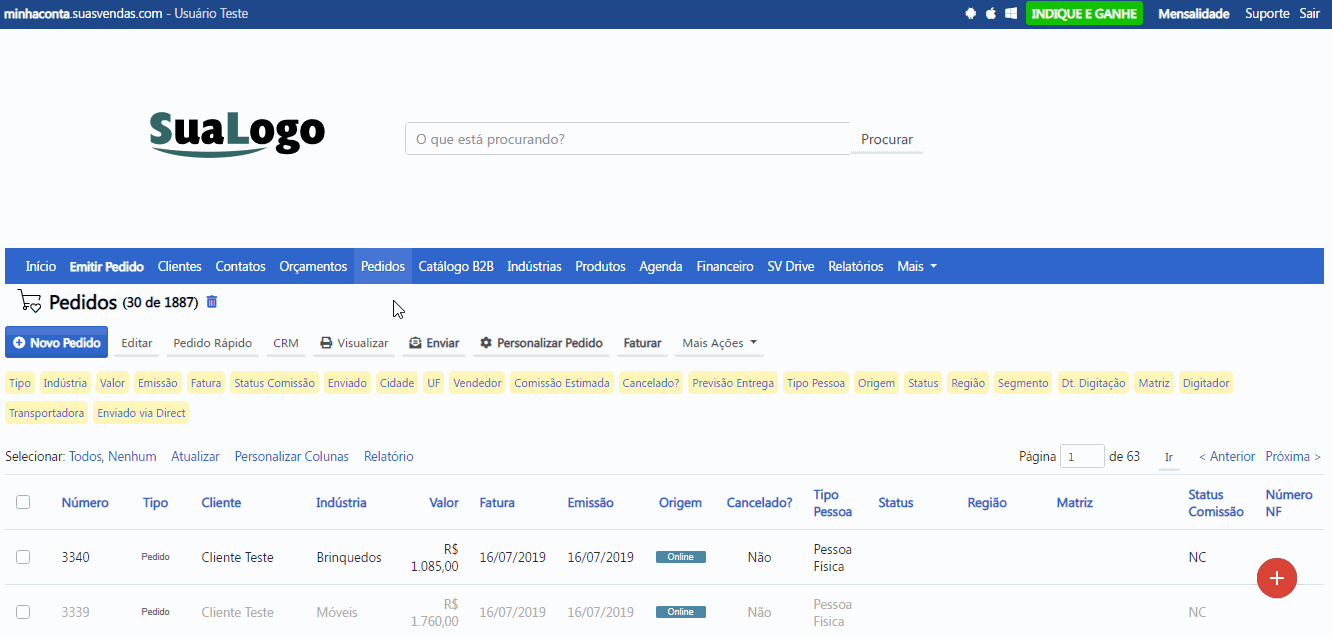Open the Relatórios menu
This screenshot has width=1332, height=639.
(x=856, y=266)
